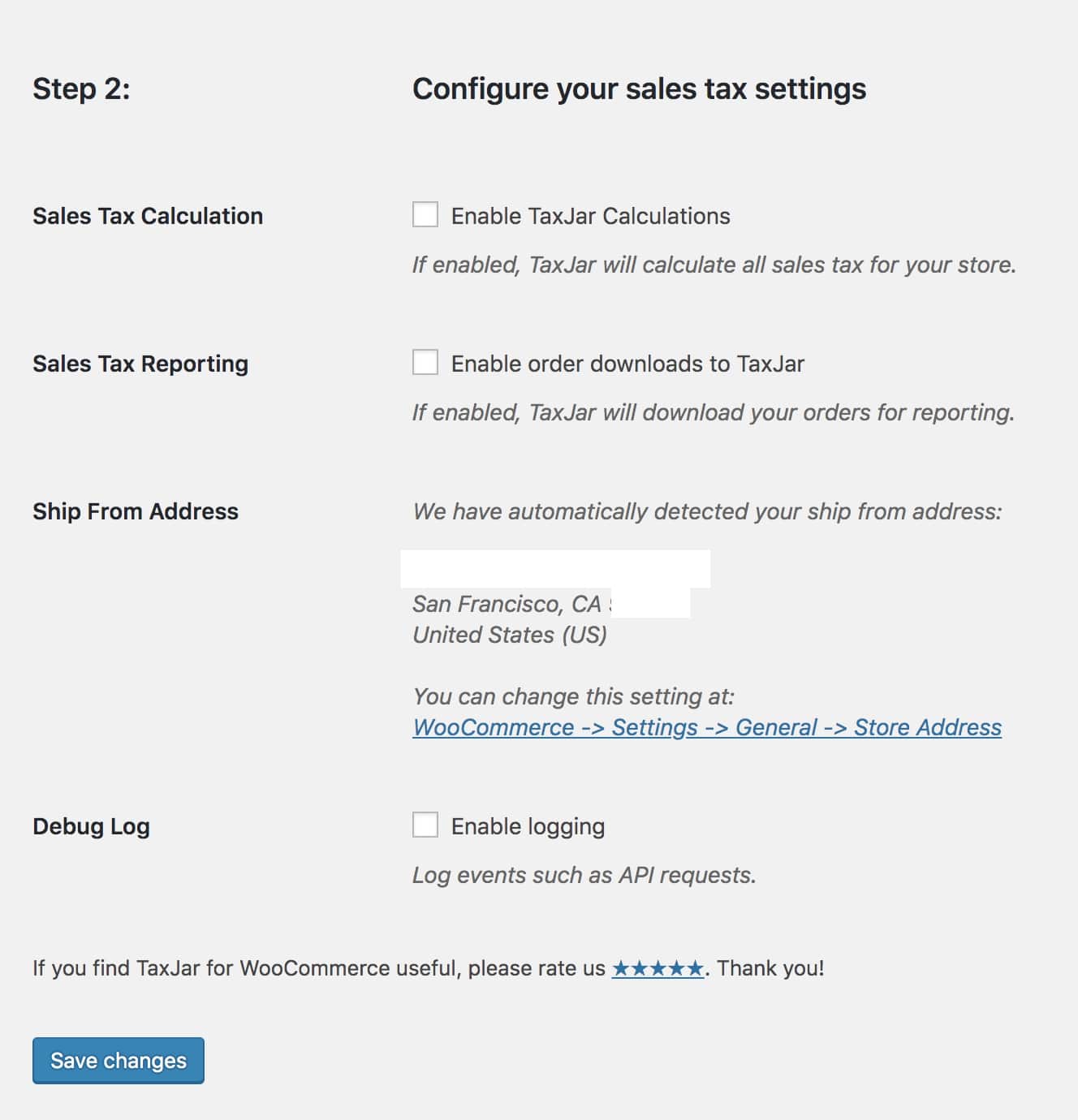Click the 'Step 2:' heading
The height and width of the screenshot is (1120, 1078).
pos(81,88)
